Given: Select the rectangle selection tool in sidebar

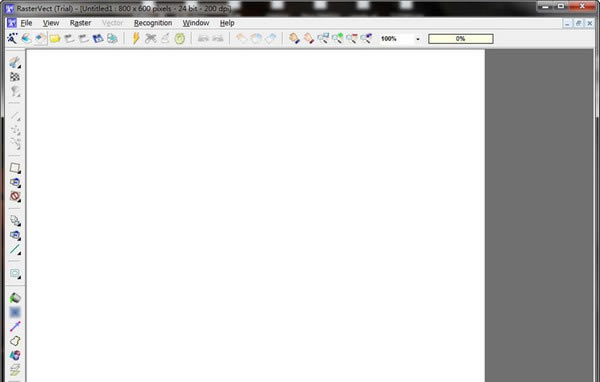Looking at the screenshot, I should click(15, 168).
